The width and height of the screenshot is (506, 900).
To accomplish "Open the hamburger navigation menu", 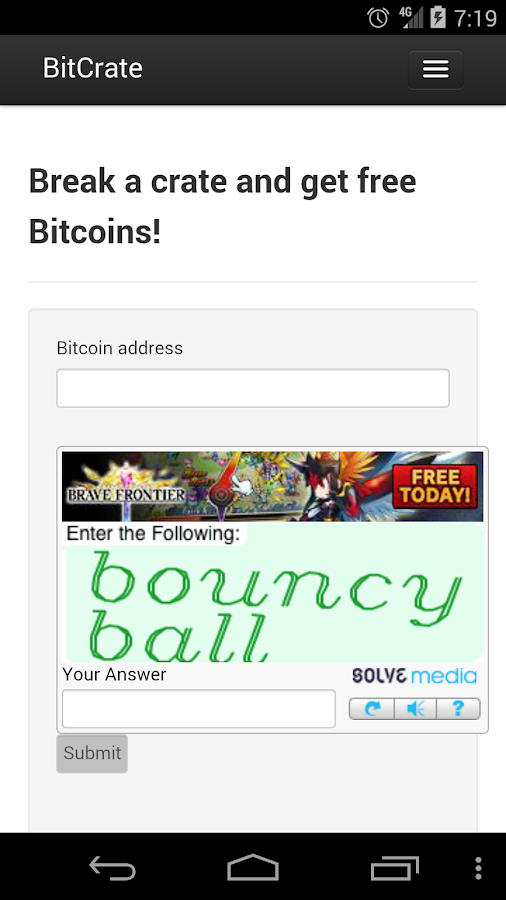I will click(435, 69).
